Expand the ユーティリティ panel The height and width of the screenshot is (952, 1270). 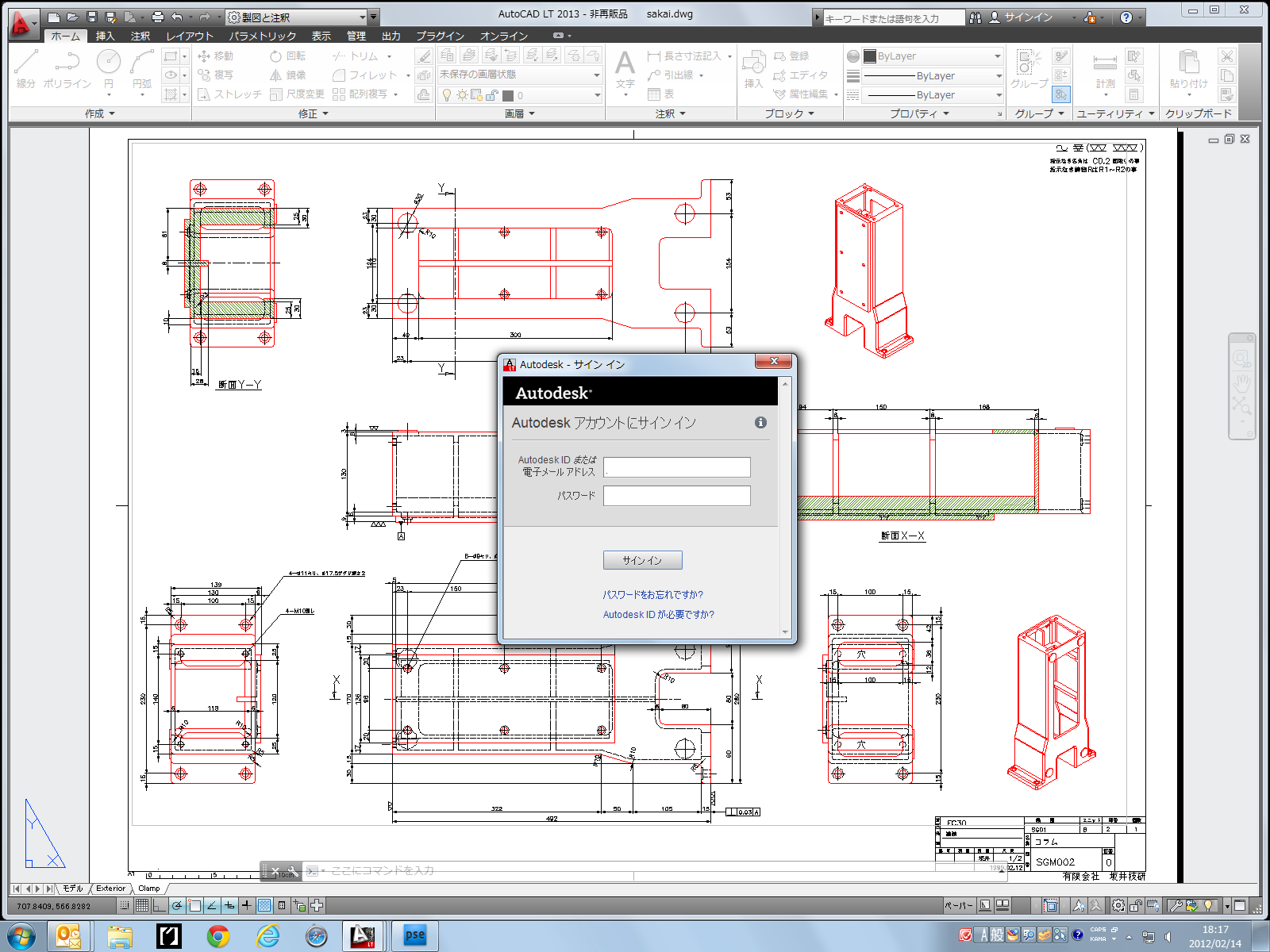click(x=1115, y=113)
